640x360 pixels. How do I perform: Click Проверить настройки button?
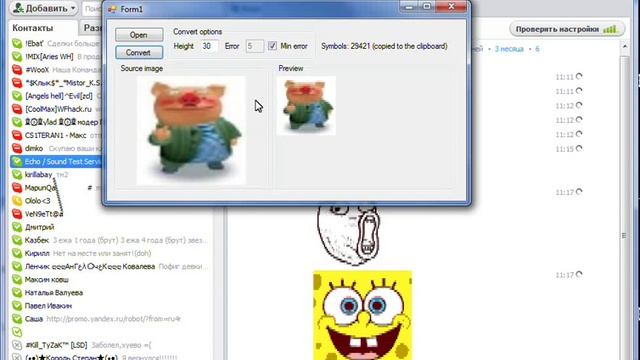pos(567,29)
